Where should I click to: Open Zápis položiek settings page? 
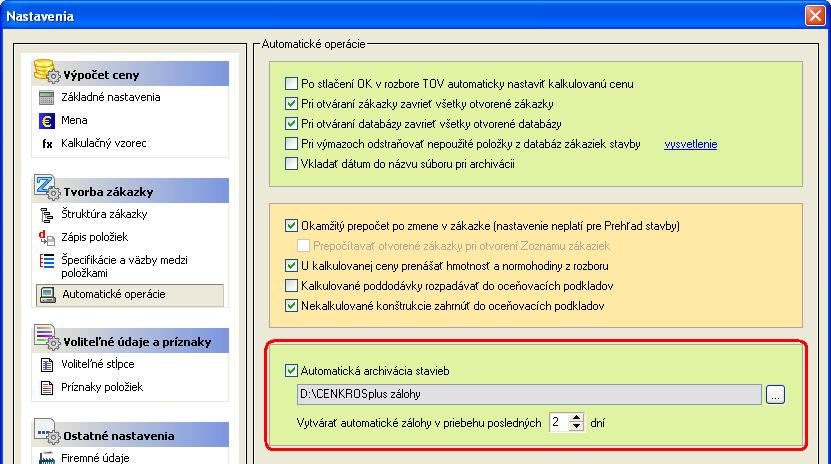pos(94,237)
